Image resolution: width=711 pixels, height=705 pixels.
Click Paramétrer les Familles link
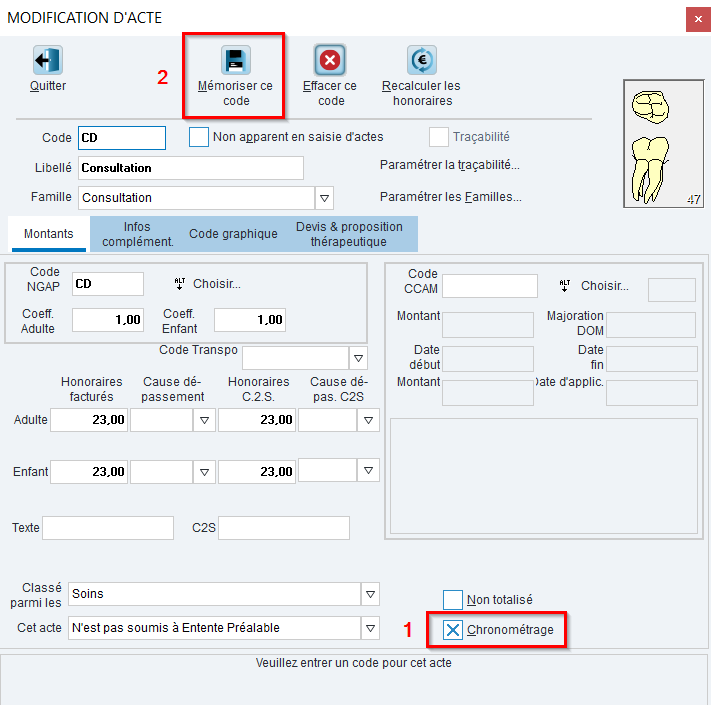(x=450, y=197)
